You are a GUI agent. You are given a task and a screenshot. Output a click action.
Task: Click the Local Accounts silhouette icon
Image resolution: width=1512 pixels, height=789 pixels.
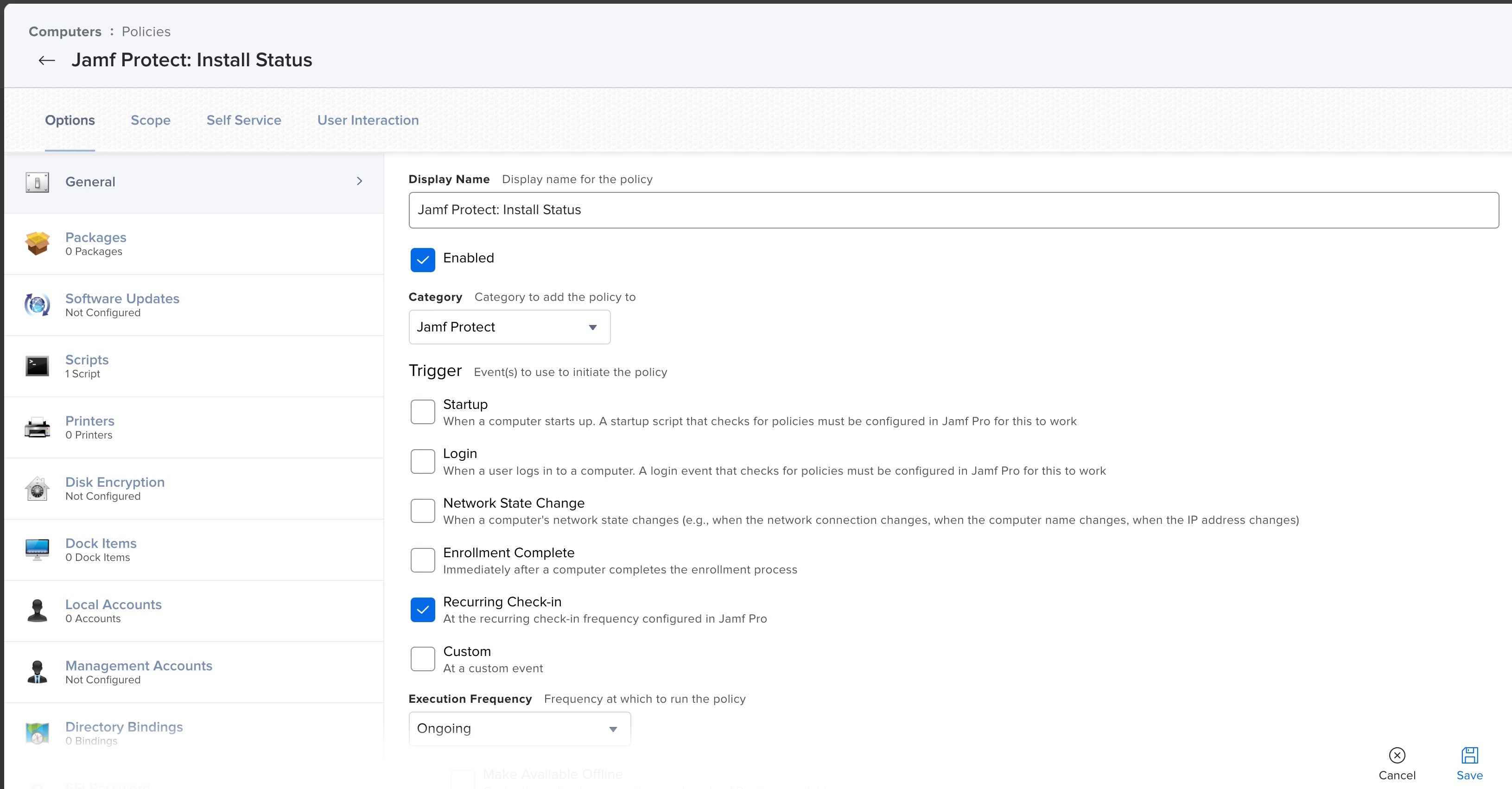pos(37,611)
